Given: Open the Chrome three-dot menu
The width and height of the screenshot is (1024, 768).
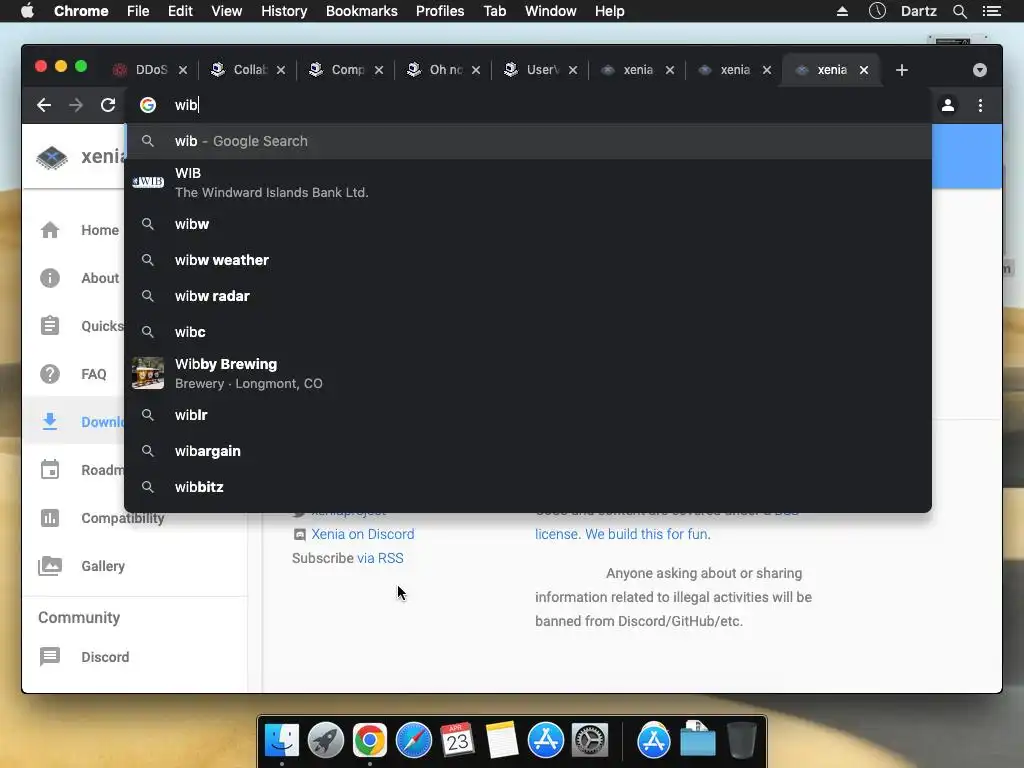Looking at the screenshot, I should (x=980, y=105).
